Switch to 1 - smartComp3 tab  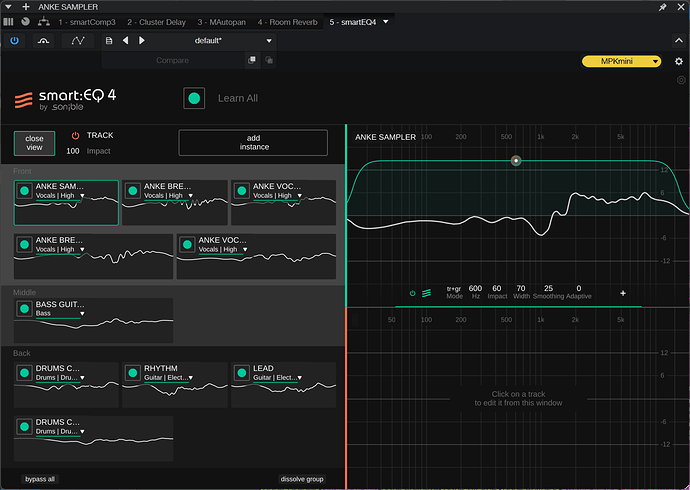point(87,22)
